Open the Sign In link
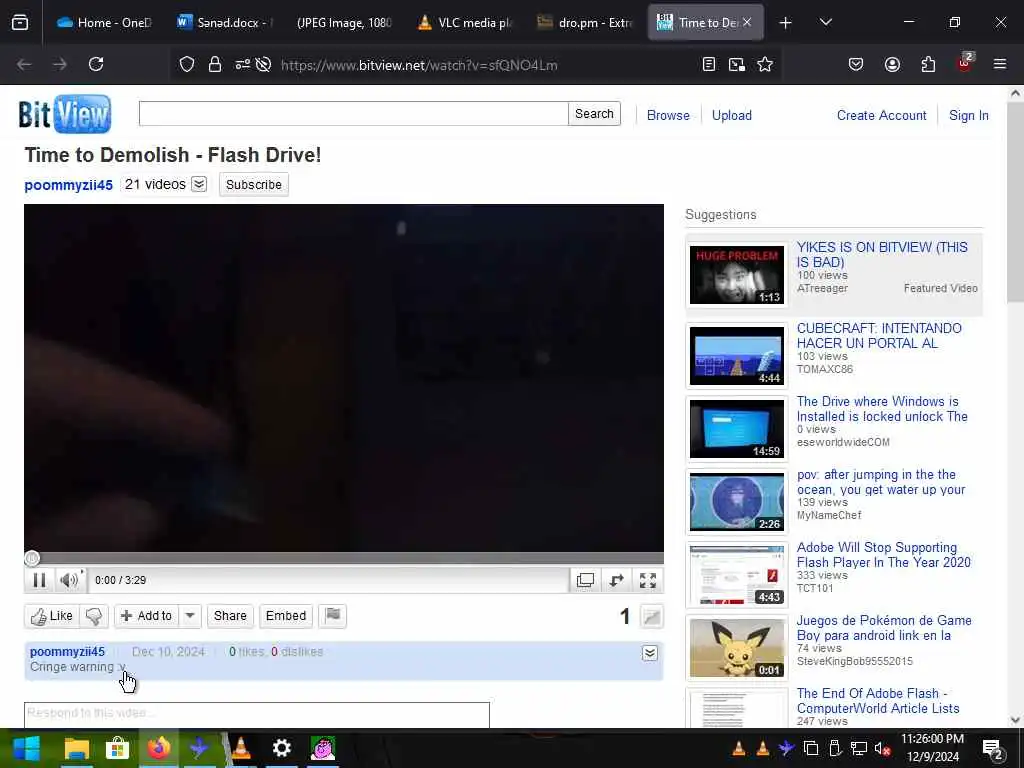This screenshot has width=1024, height=768. [968, 116]
